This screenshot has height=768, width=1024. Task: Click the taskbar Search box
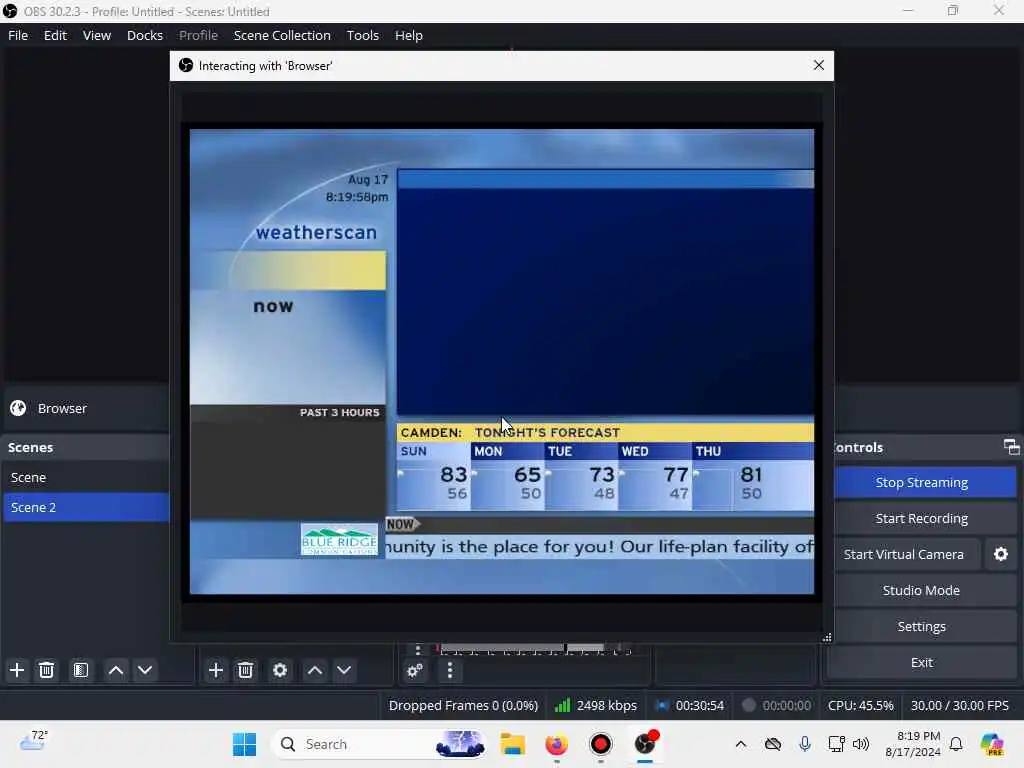point(379,744)
